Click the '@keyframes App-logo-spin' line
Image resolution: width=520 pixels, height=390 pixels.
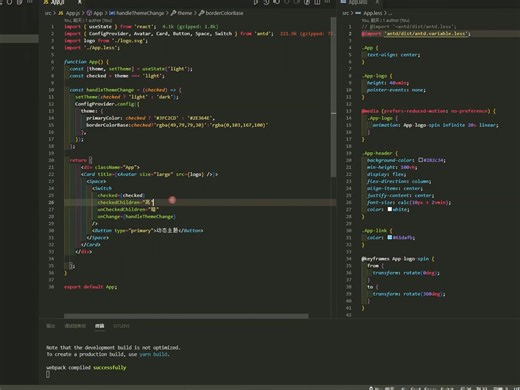398,259
